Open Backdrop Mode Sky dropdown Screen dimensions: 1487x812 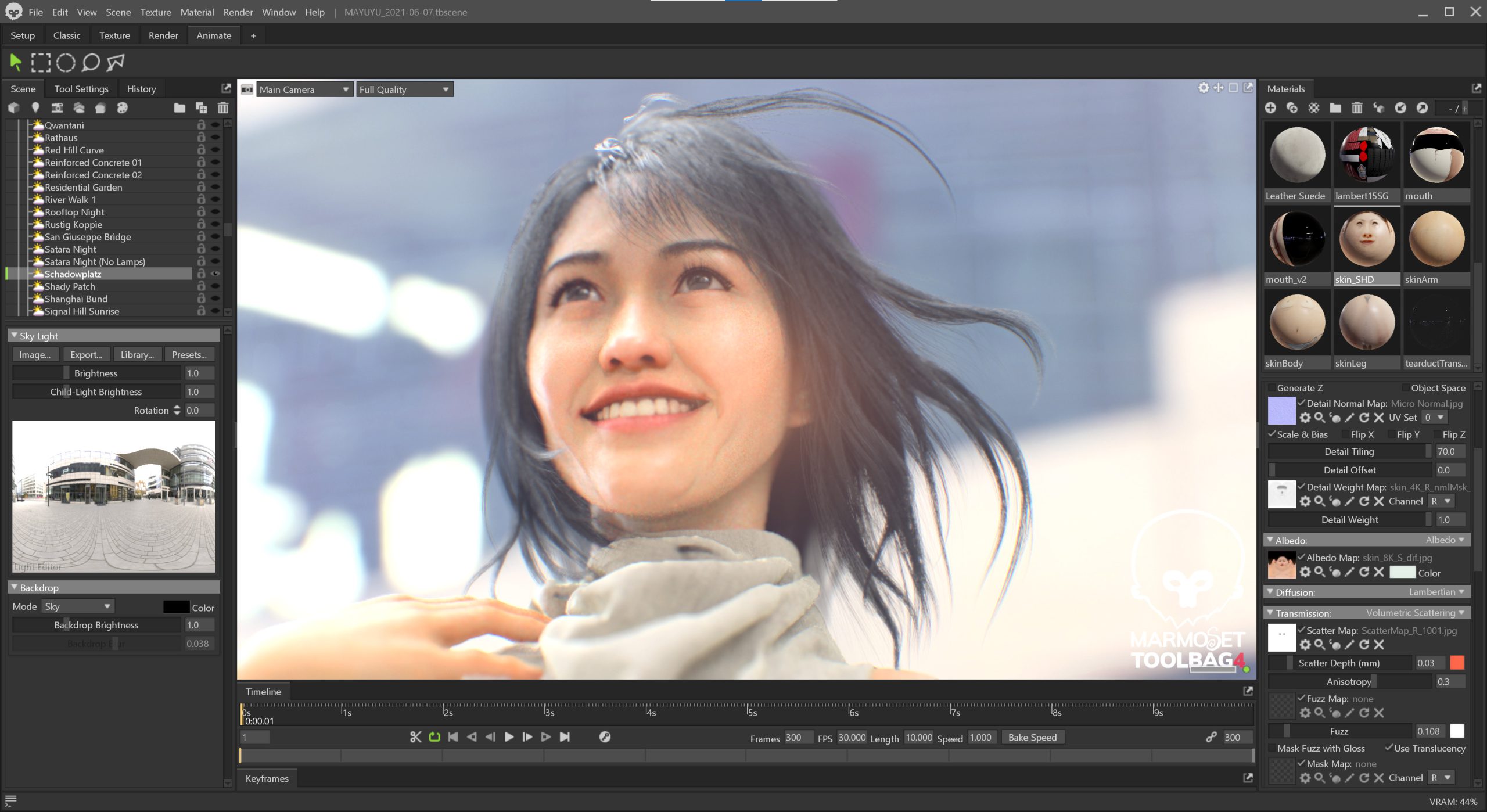78,606
